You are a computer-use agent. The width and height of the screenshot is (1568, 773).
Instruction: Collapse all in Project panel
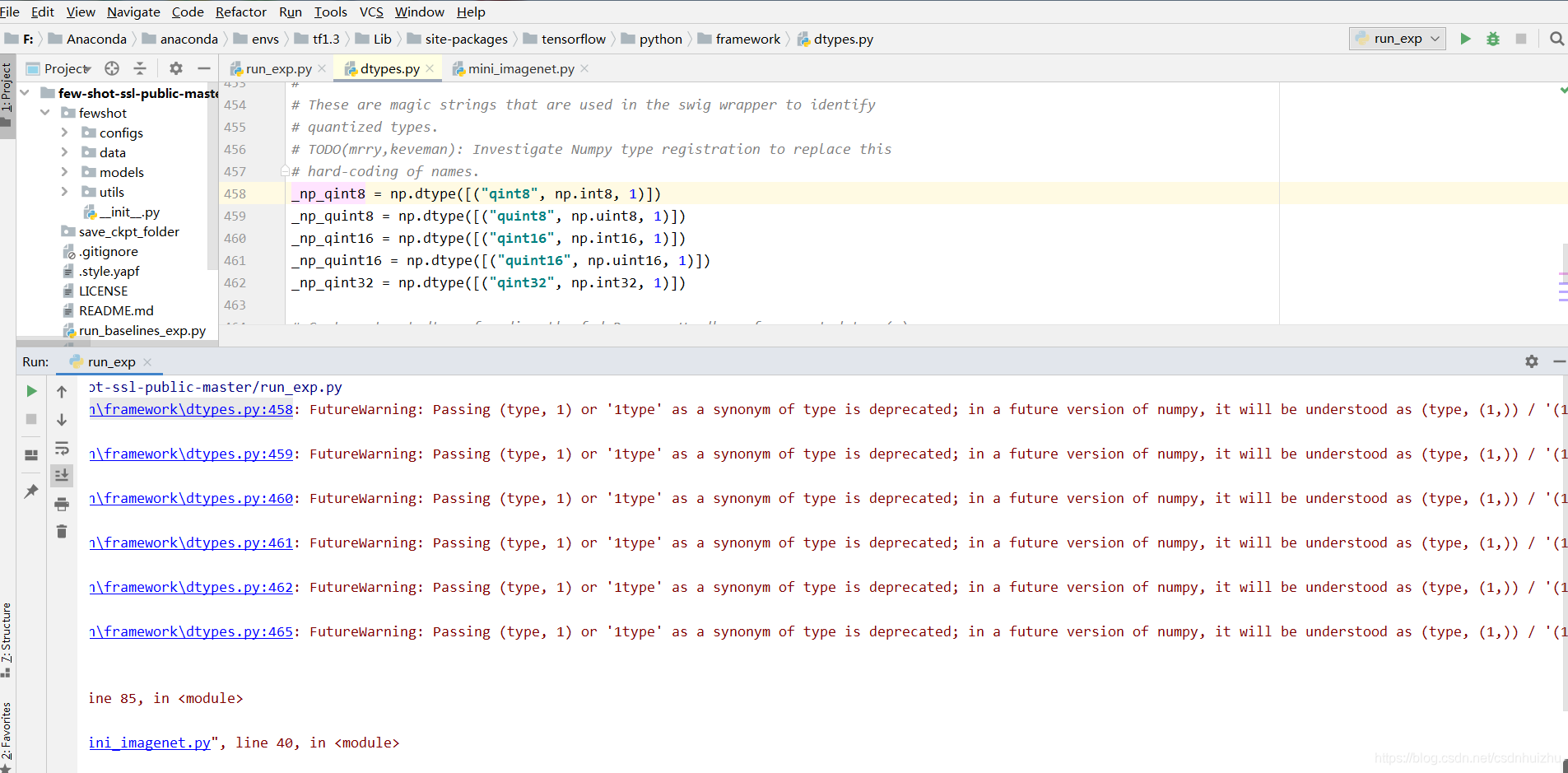pos(140,68)
